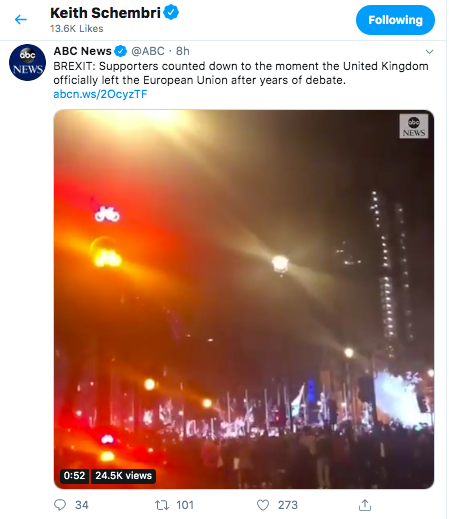Open the @ABC handle
Viewport: 449px width, 519px height.
coord(148,51)
